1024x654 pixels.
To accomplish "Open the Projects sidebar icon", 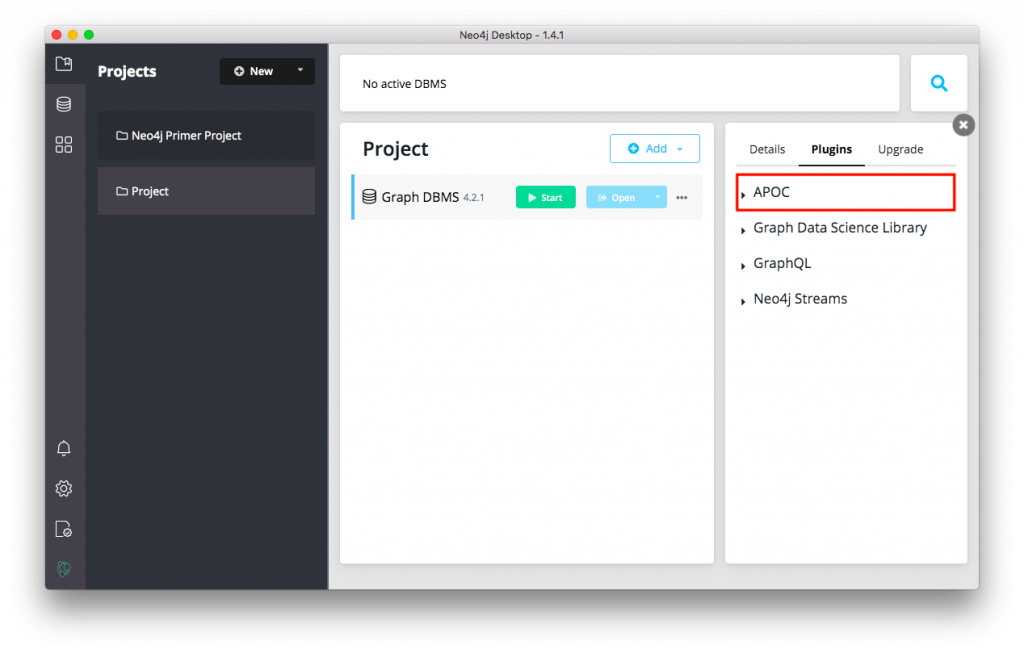I will (64, 64).
